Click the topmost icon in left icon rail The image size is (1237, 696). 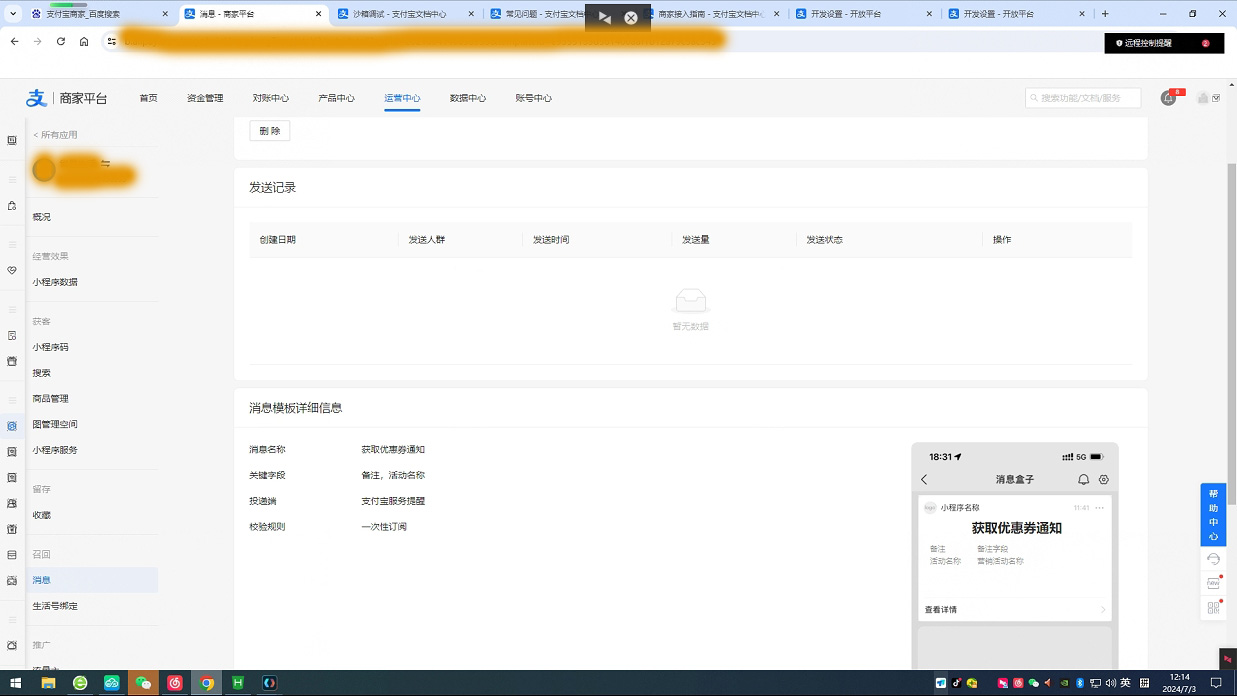coord(12,140)
